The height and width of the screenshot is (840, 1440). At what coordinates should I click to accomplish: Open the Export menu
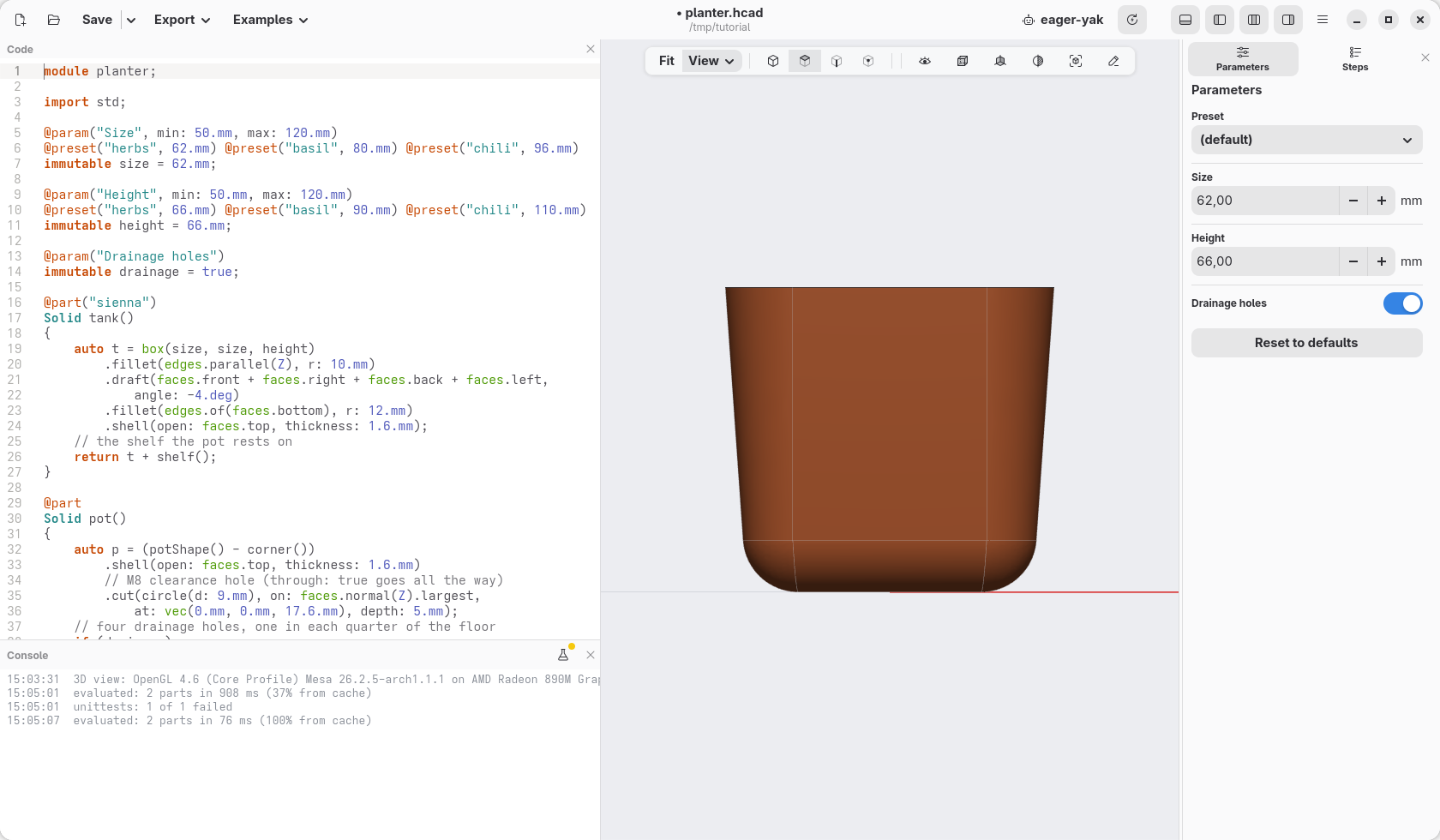[x=183, y=20]
